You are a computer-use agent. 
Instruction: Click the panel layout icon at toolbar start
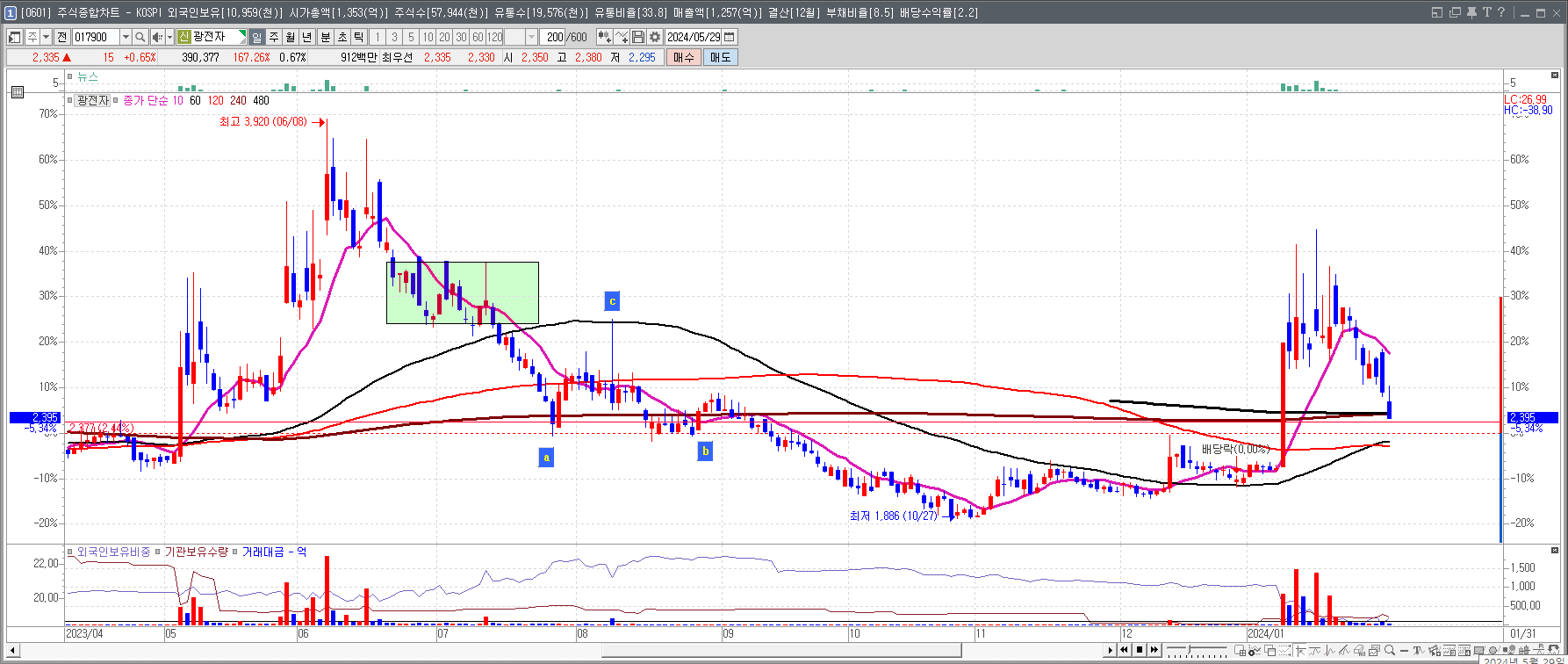(15, 37)
